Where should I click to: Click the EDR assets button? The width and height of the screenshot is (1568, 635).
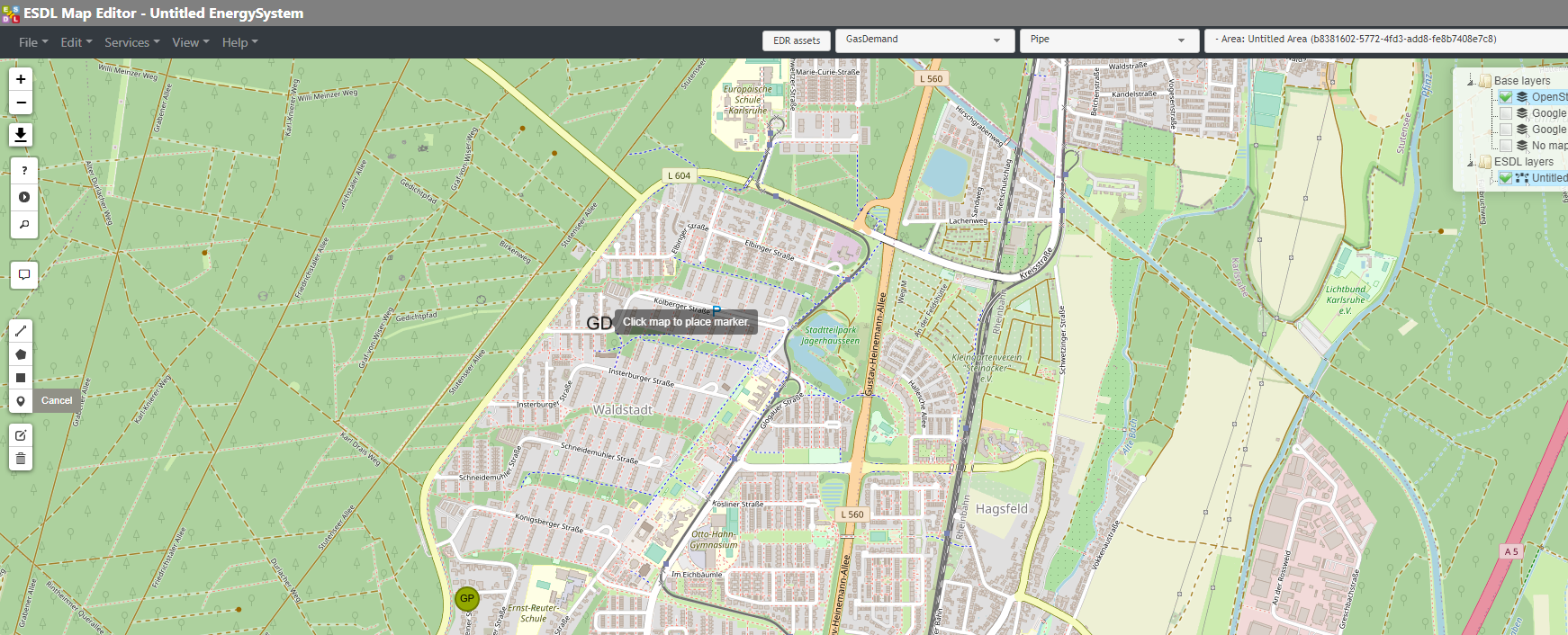point(797,40)
